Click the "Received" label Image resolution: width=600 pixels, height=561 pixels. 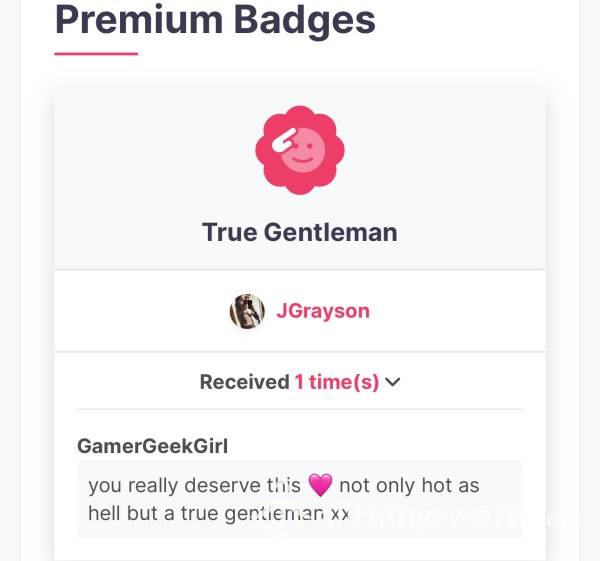click(x=245, y=382)
